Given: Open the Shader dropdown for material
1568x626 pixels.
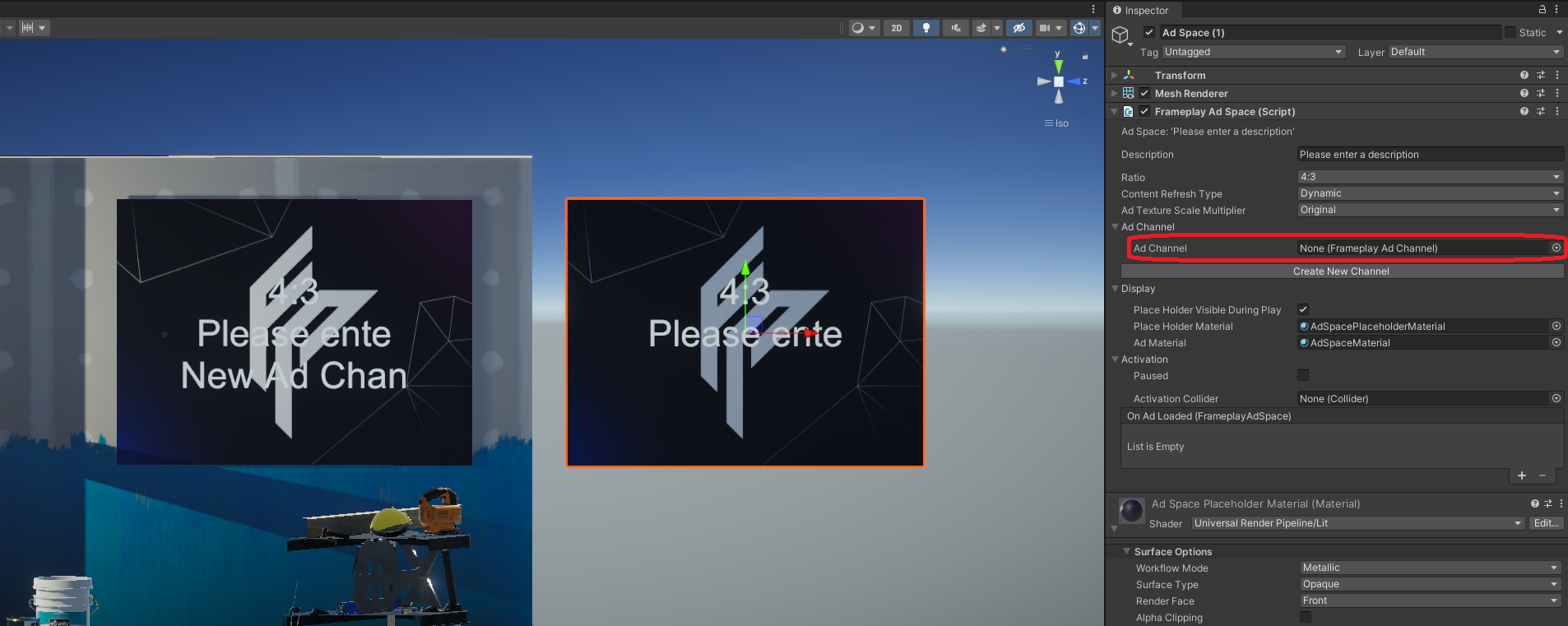Looking at the screenshot, I should pos(1358,523).
